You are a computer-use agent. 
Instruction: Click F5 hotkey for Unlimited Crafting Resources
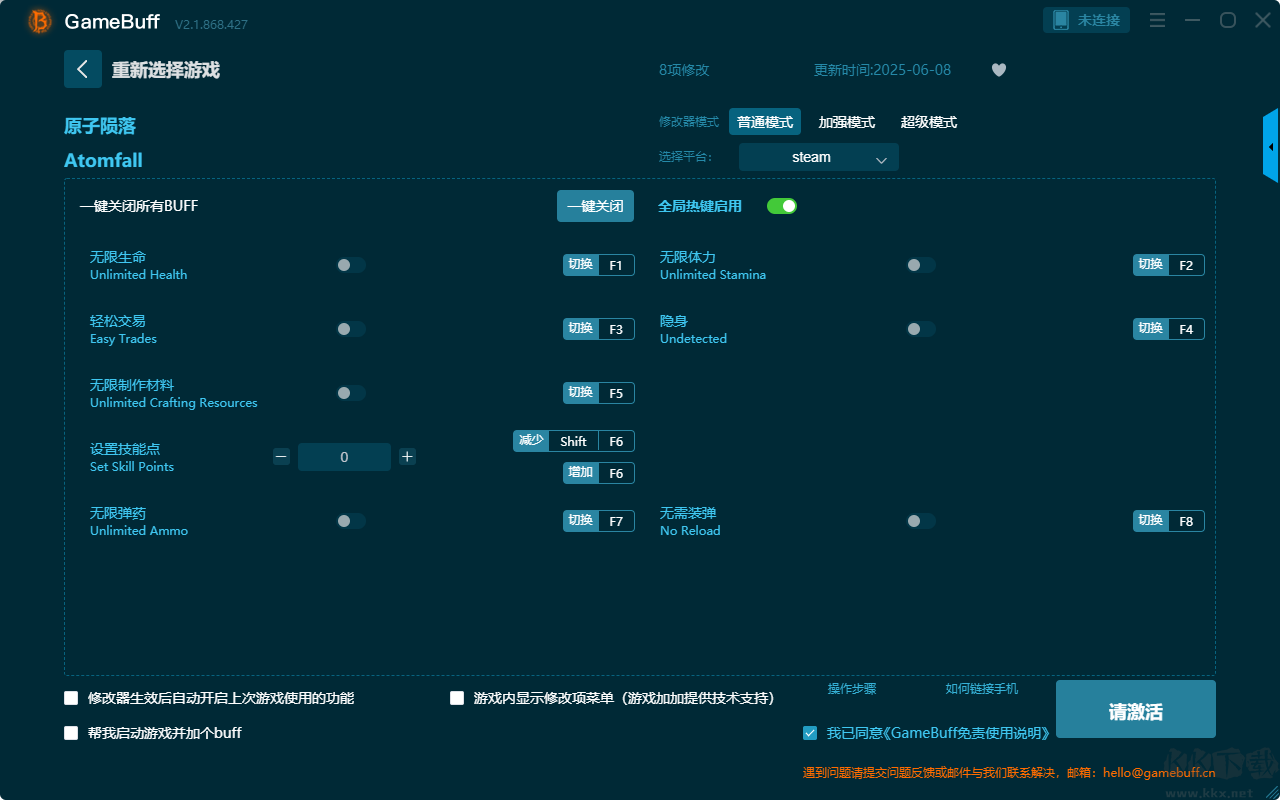click(599, 393)
